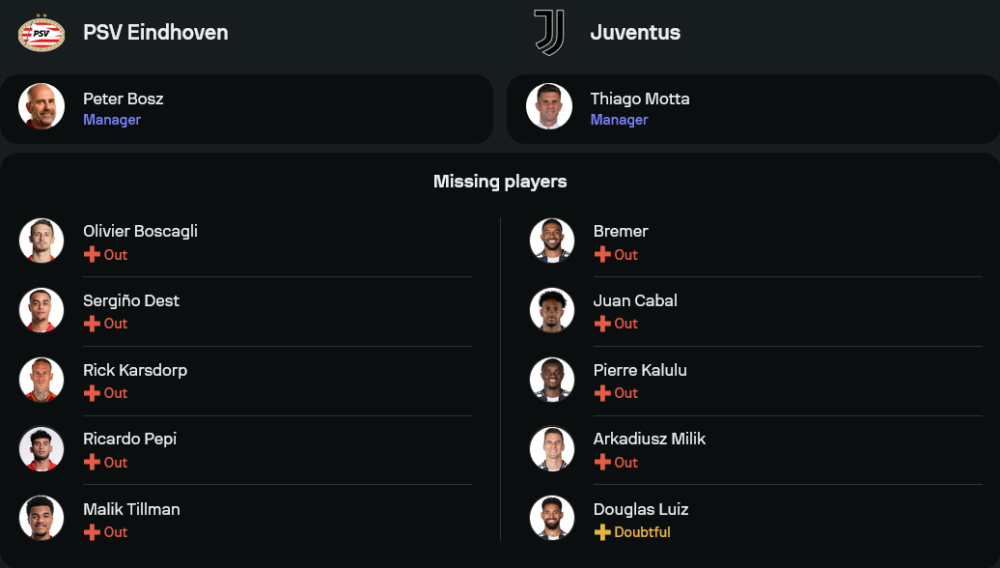Screen dimensions: 1000x568
Task: Click the Missing players section heading
Action: [500, 182]
